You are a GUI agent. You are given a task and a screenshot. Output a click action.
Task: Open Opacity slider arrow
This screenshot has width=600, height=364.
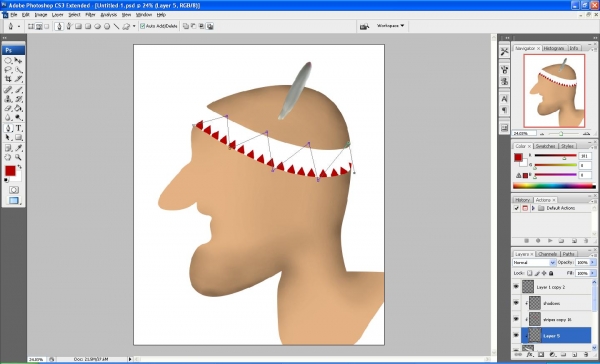tap(593, 263)
